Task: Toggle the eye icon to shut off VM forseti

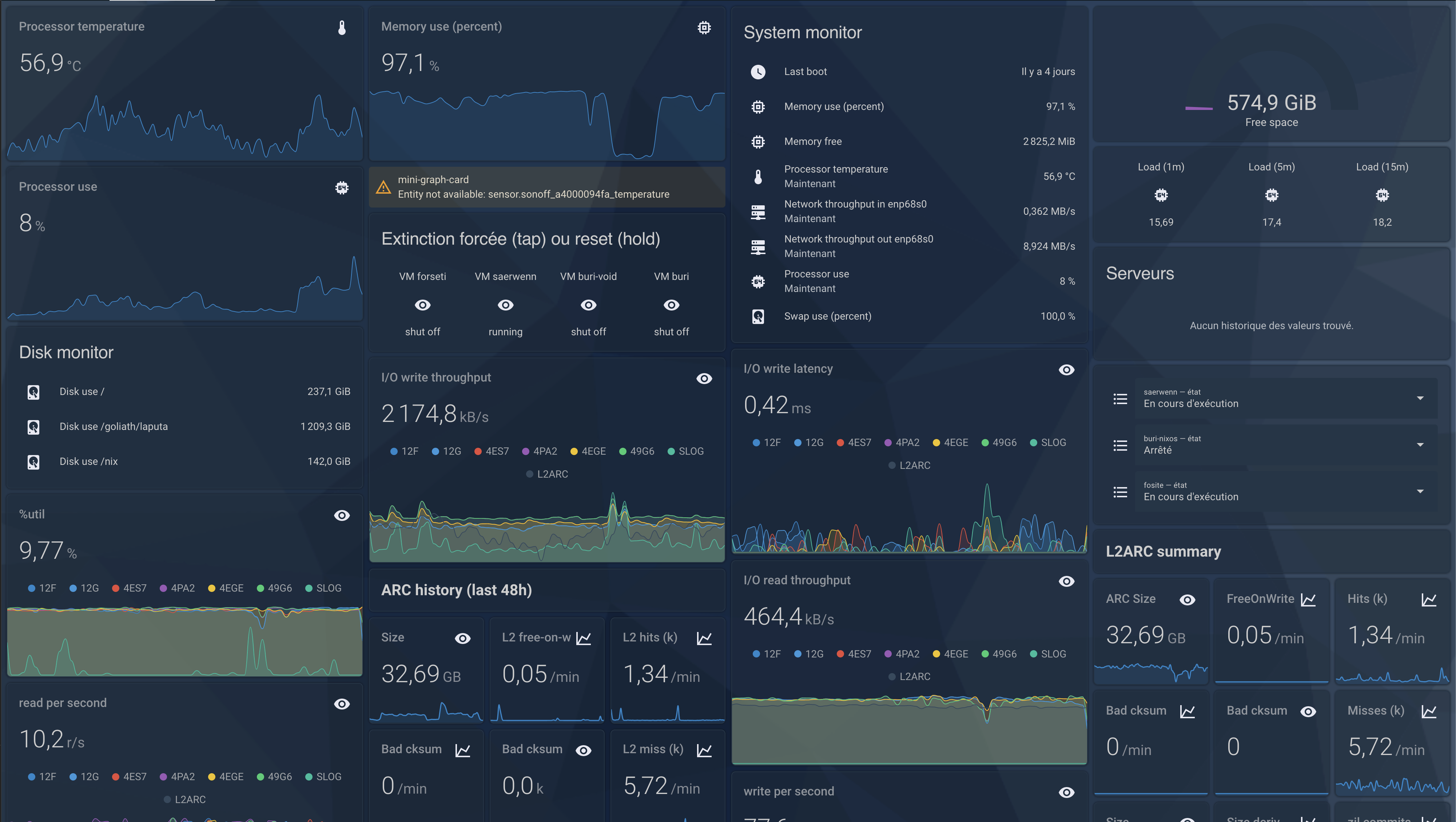Action: pos(422,305)
